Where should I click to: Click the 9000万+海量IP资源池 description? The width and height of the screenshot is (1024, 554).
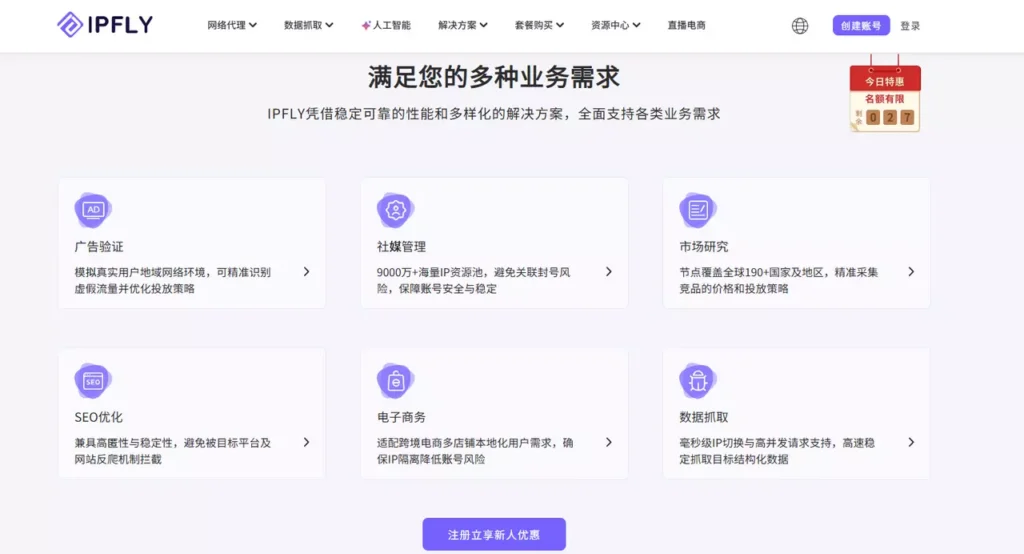click(473, 280)
